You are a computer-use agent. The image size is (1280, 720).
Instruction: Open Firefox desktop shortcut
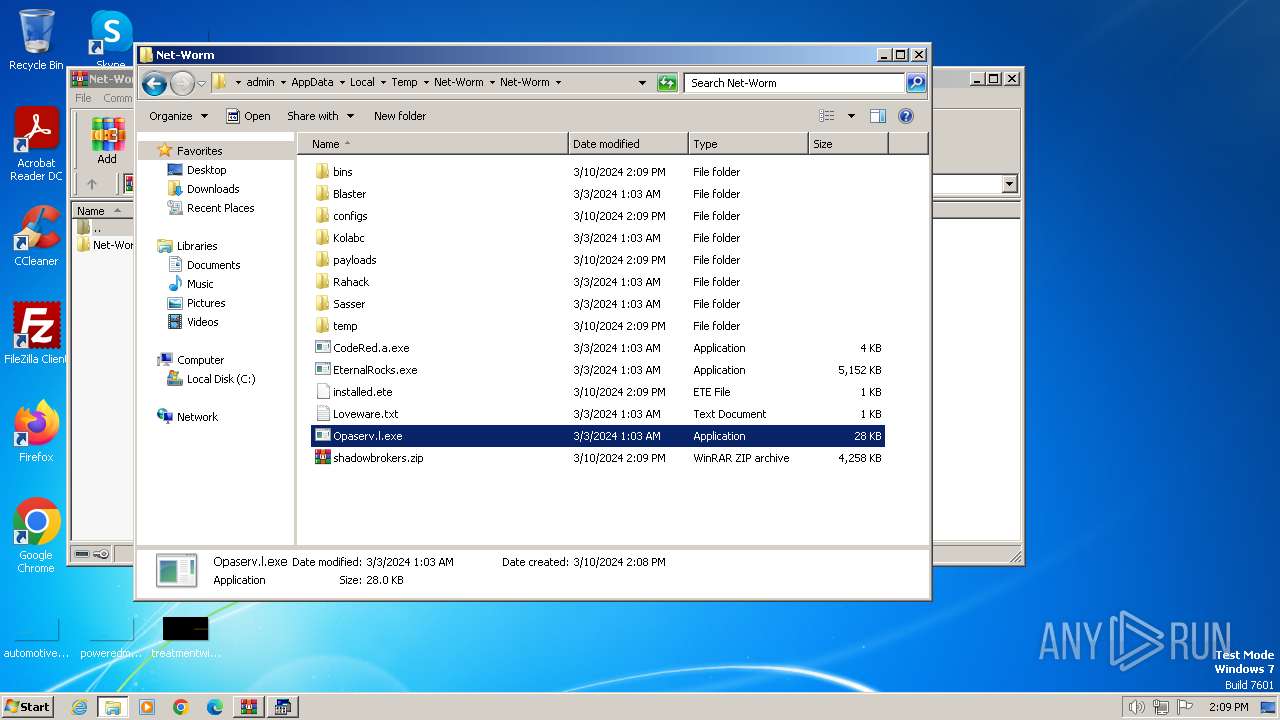tap(36, 431)
